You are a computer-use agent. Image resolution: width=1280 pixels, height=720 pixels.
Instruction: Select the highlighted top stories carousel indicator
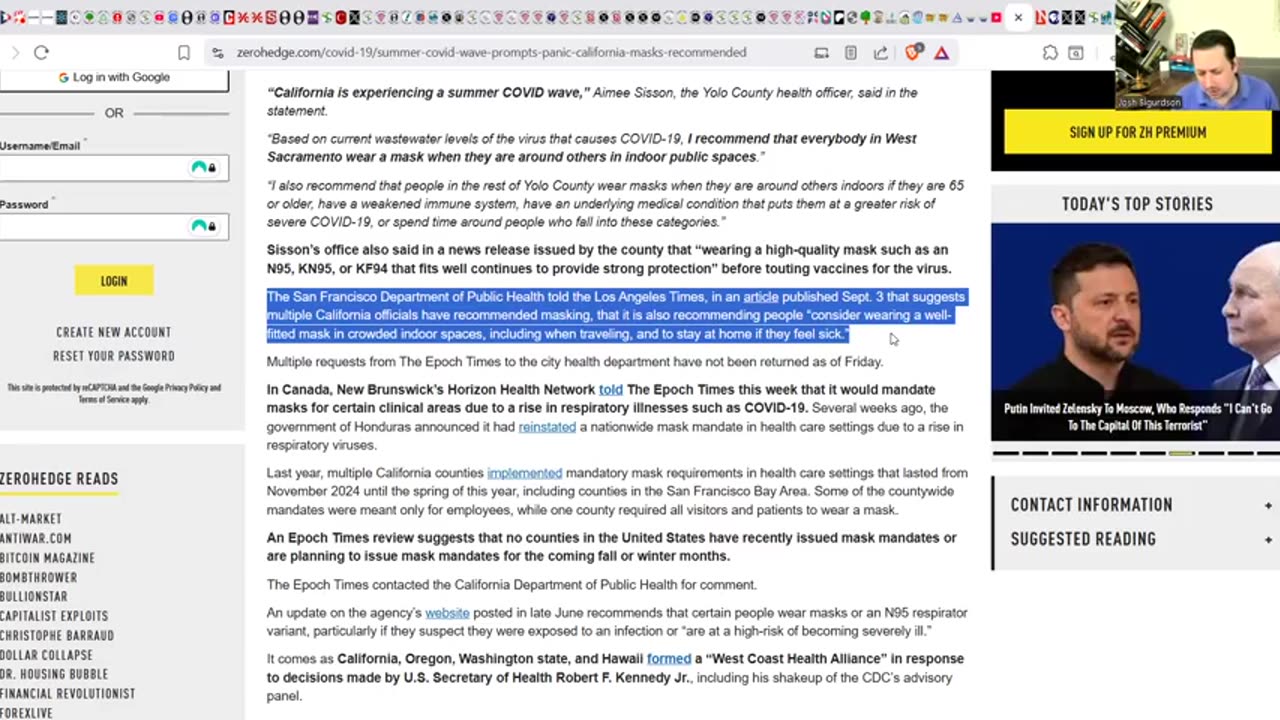1181,453
